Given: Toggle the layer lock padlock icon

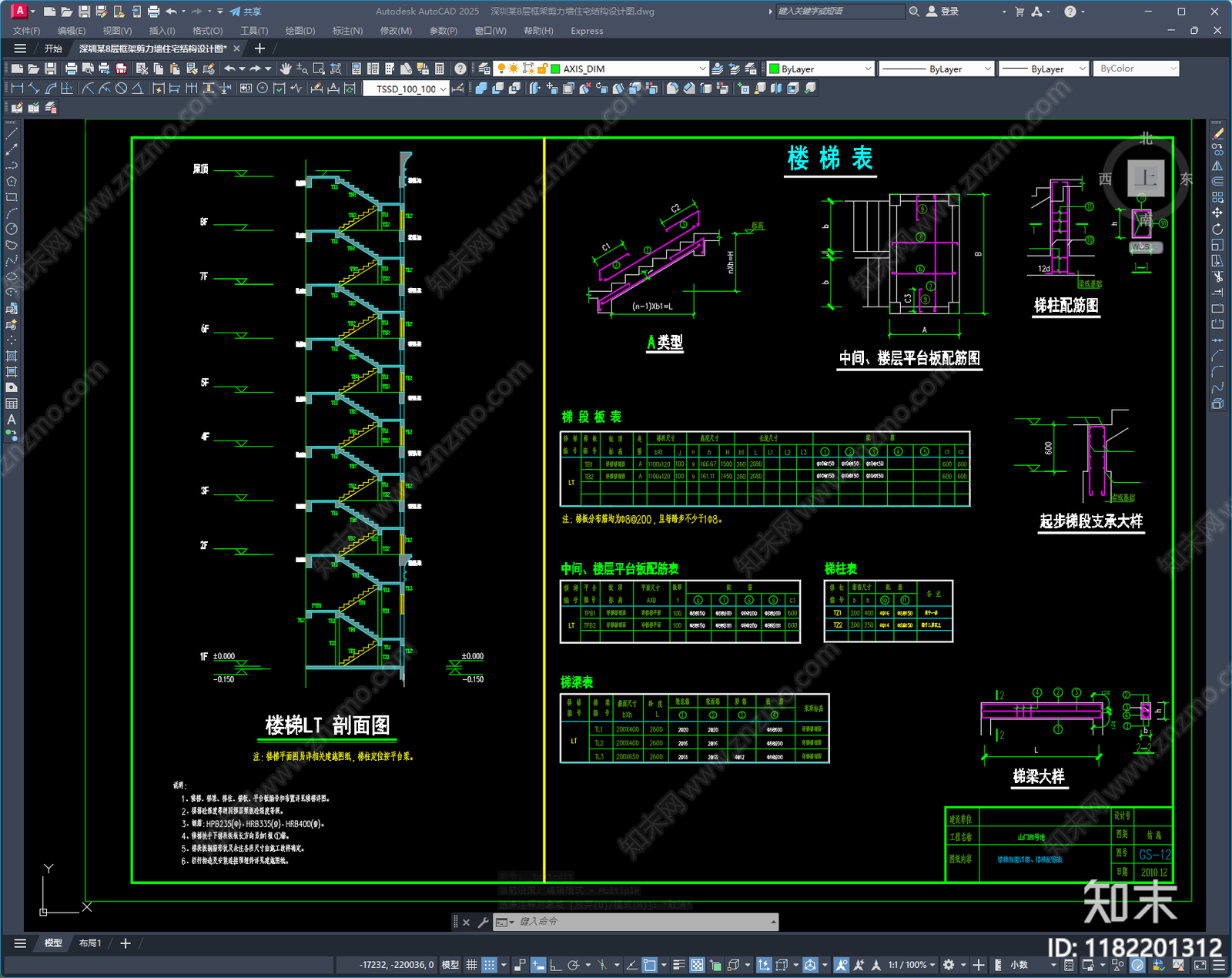Looking at the screenshot, I should [x=543, y=69].
